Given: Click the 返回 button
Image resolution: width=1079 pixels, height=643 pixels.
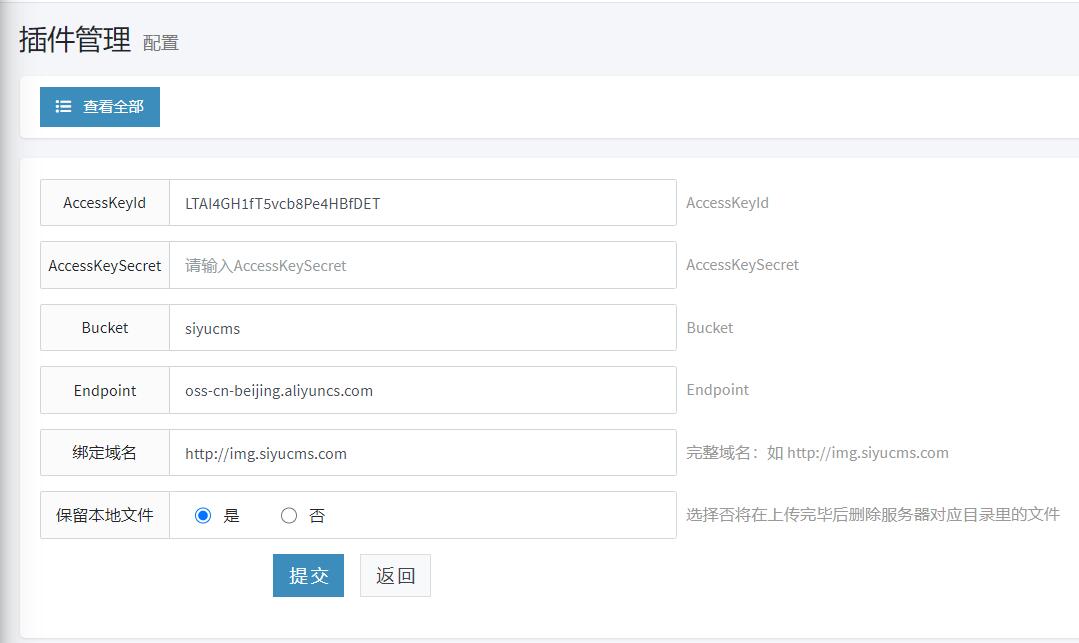Looking at the screenshot, I should [395, 576].
